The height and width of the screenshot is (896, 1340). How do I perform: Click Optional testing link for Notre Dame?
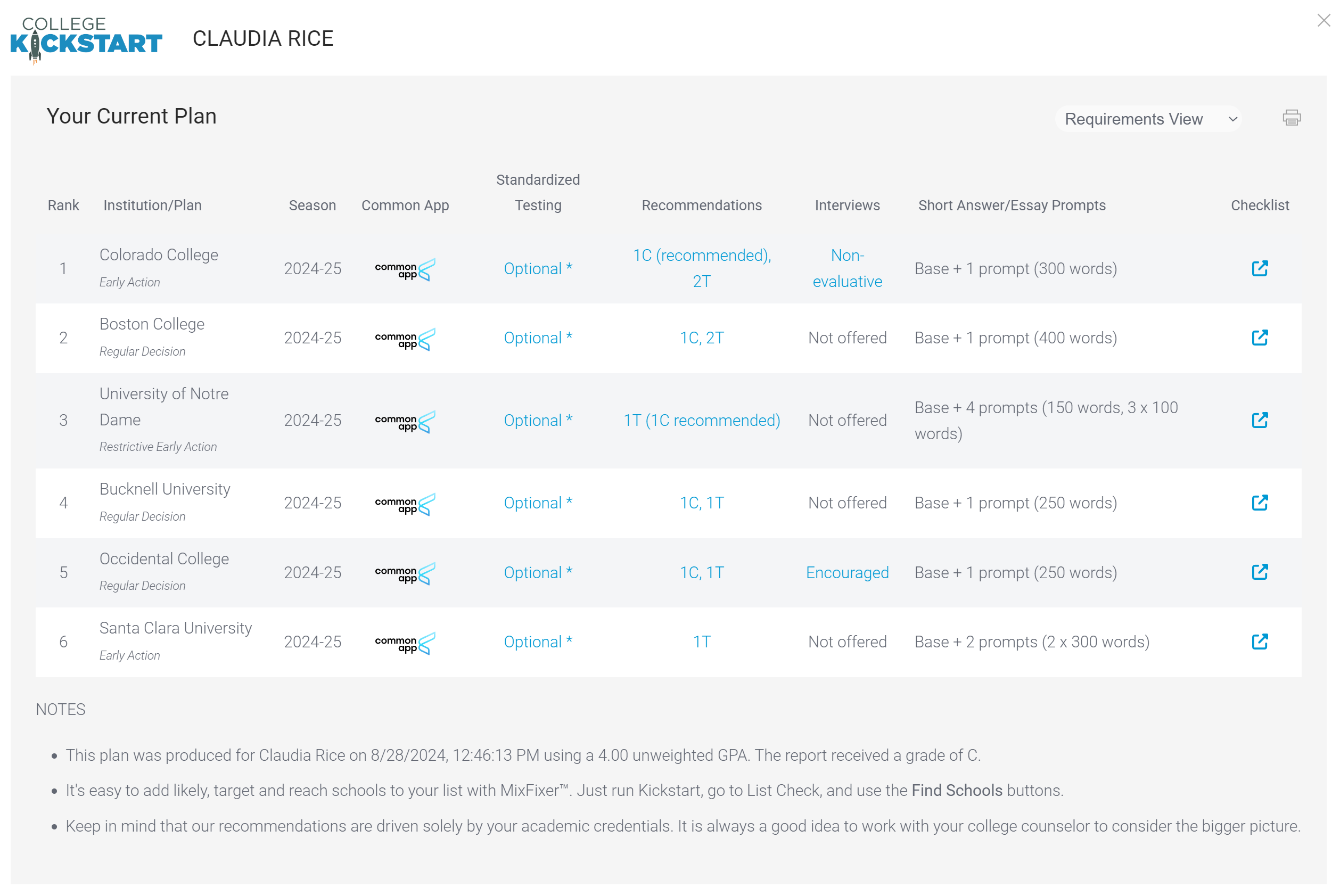pos(538,420)
